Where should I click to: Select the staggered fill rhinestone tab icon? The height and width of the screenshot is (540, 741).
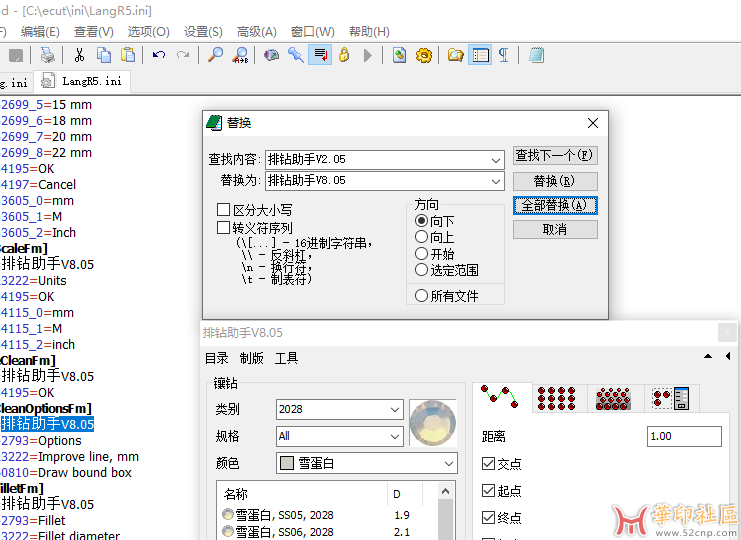pyautogui.click(x=613, y=399)
